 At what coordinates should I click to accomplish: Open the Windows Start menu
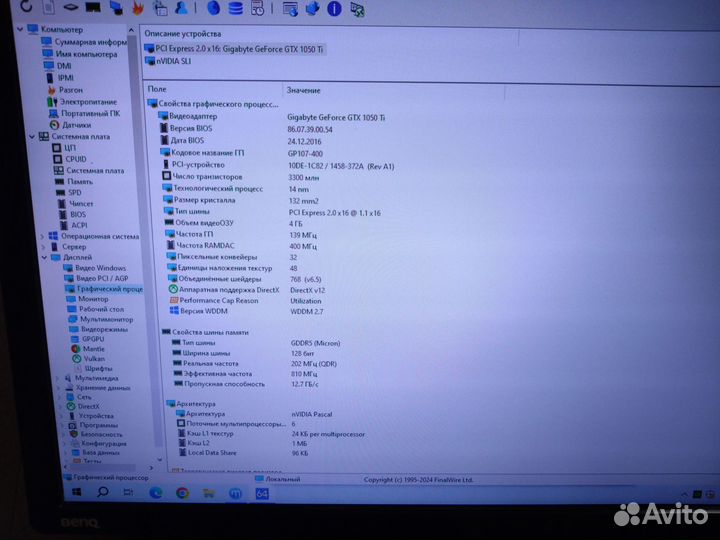point(75,493)
